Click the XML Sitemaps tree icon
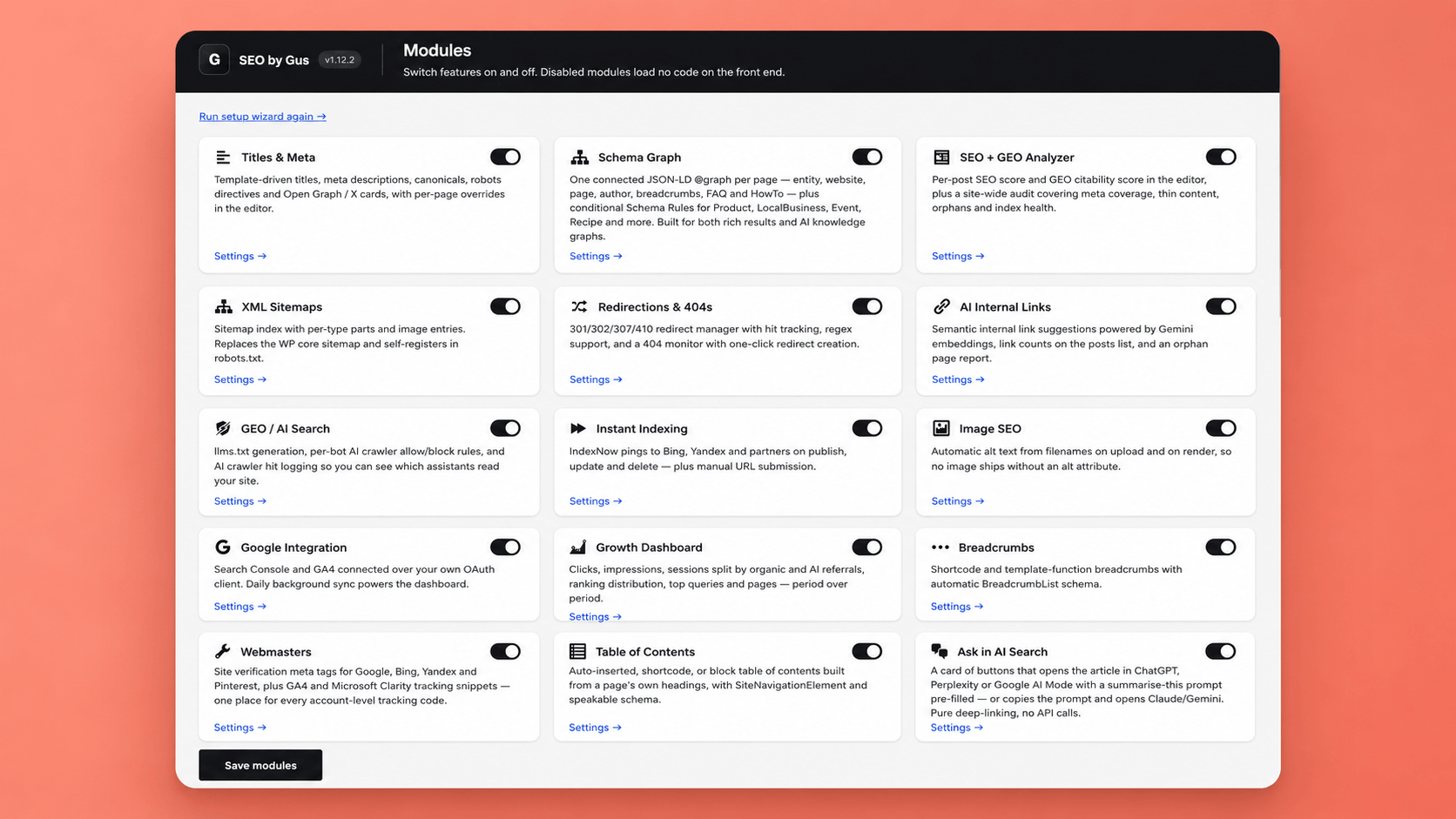 tap(224, 306)
